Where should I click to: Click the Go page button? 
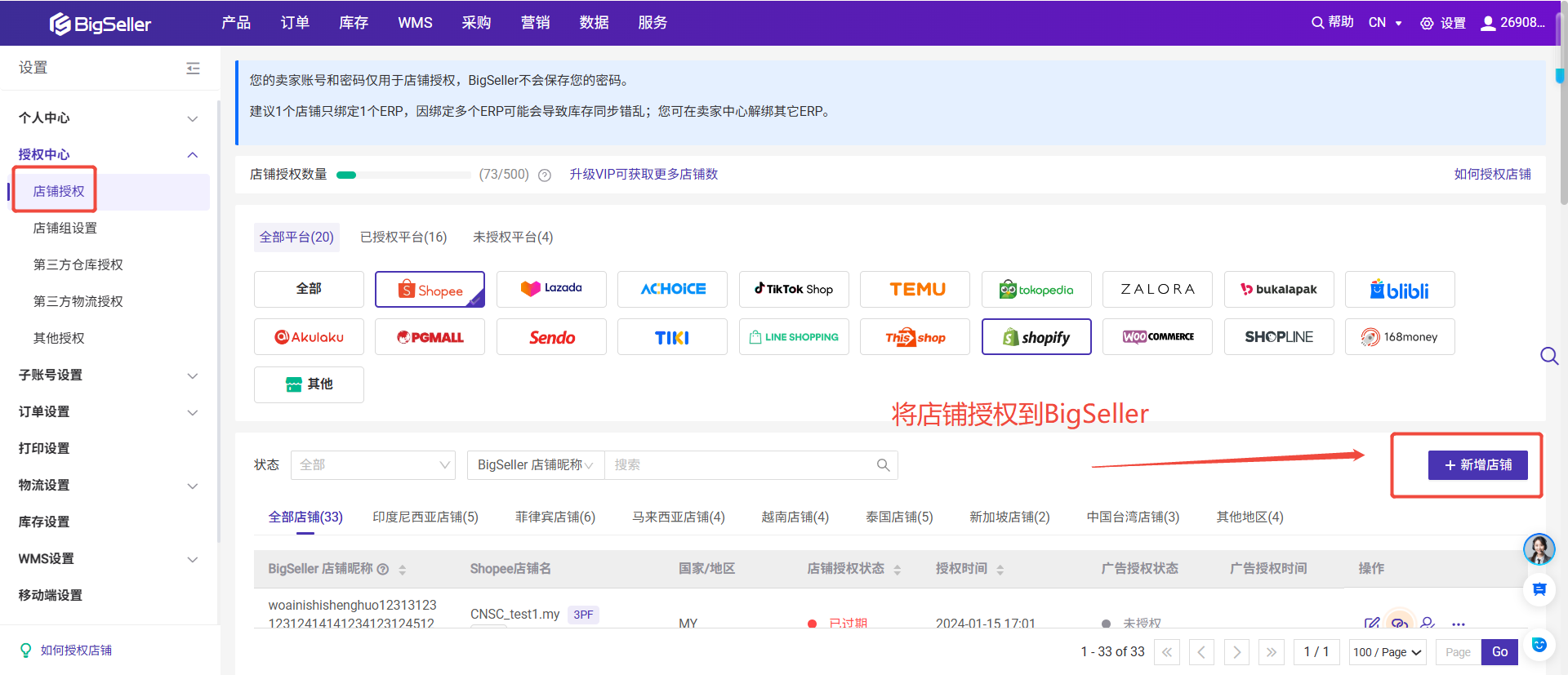click(1500, 652)
